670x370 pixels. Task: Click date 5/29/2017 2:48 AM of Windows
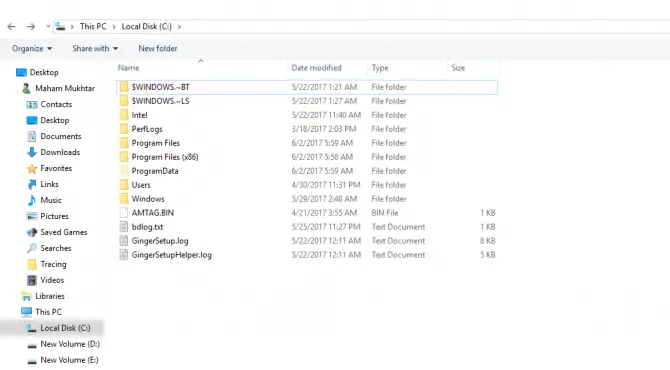coord(324,199)
